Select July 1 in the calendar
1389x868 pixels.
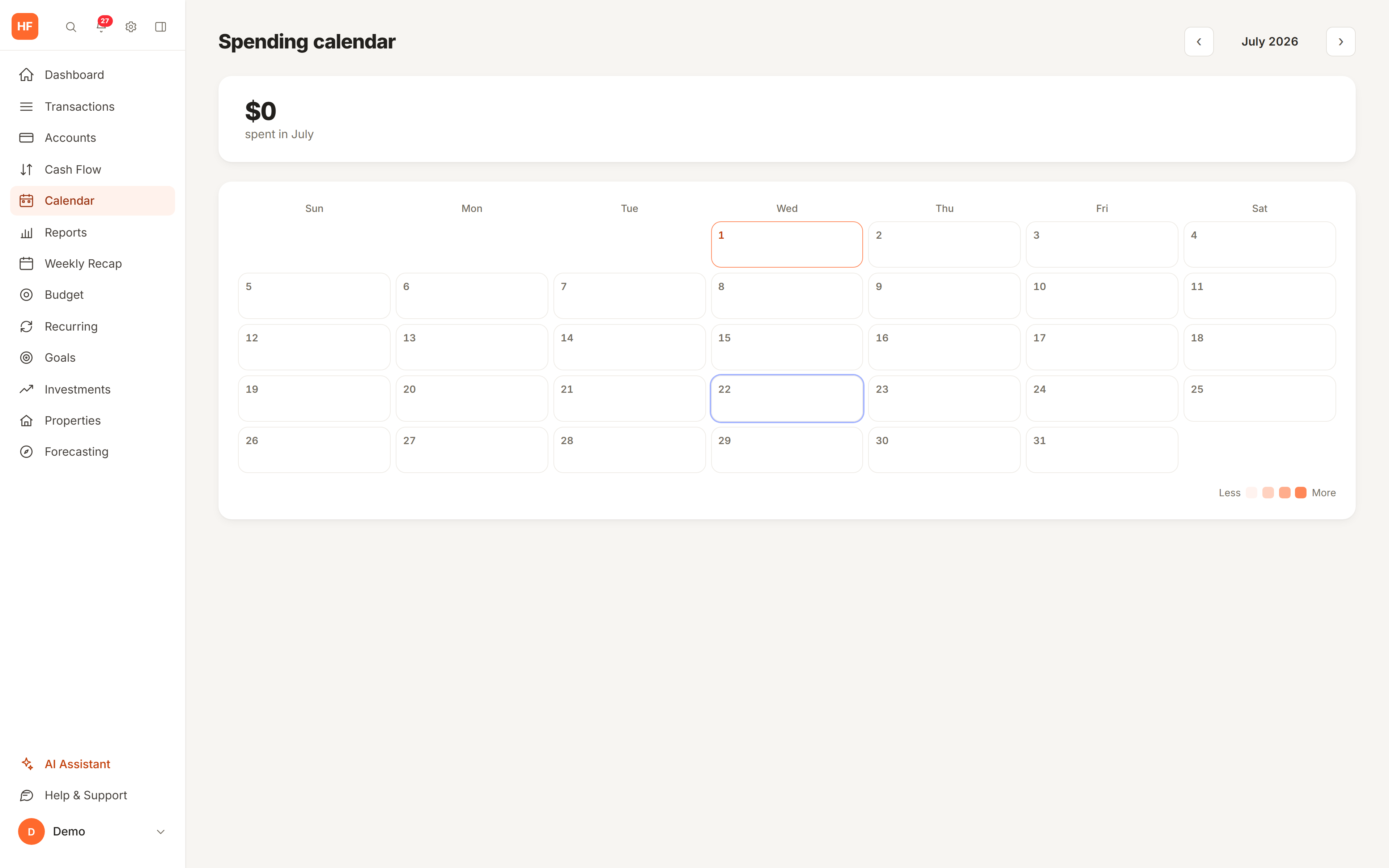tap(787, 244)
